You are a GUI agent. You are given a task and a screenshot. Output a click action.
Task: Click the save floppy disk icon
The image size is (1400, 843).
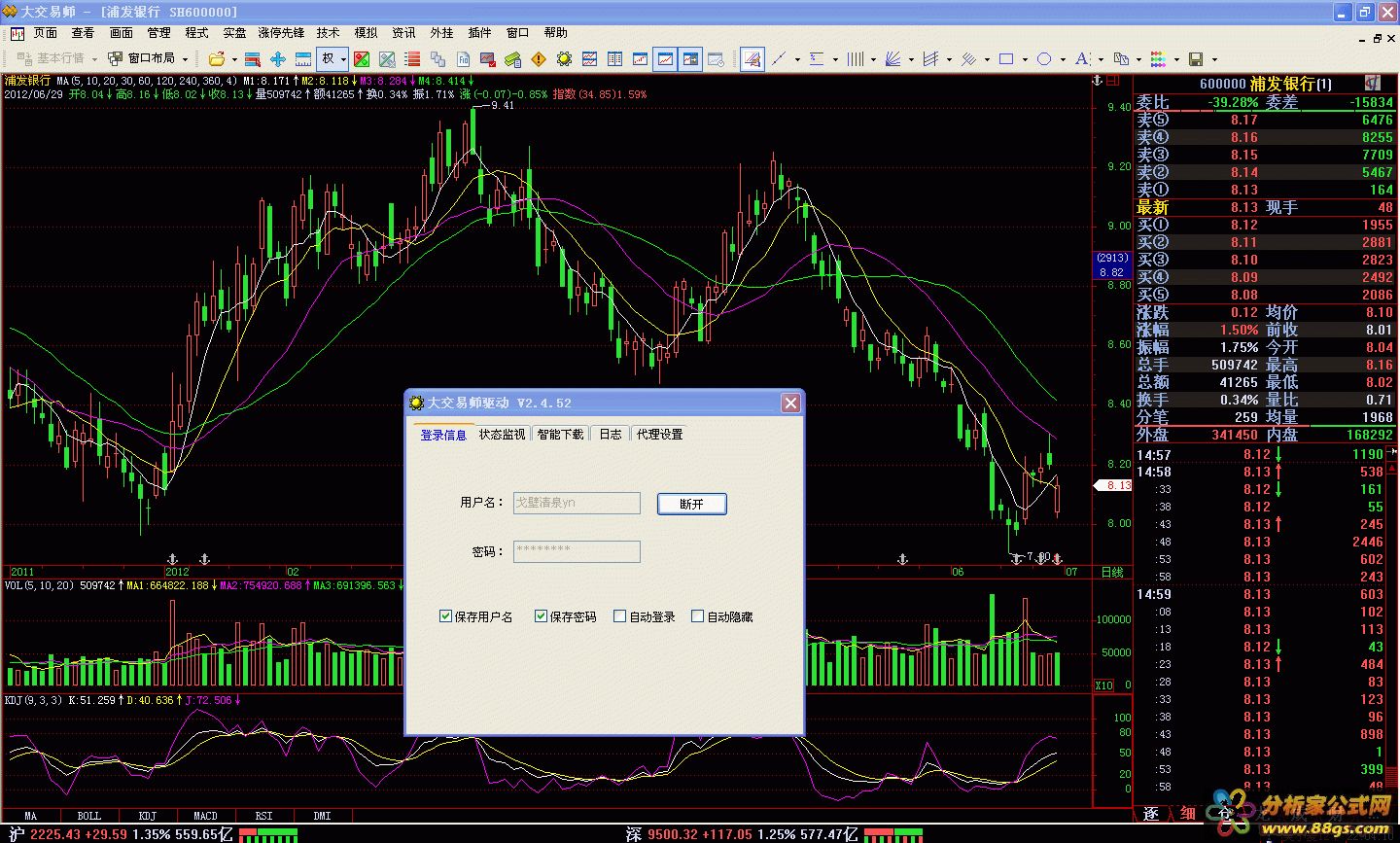(x=1195, y=59)
